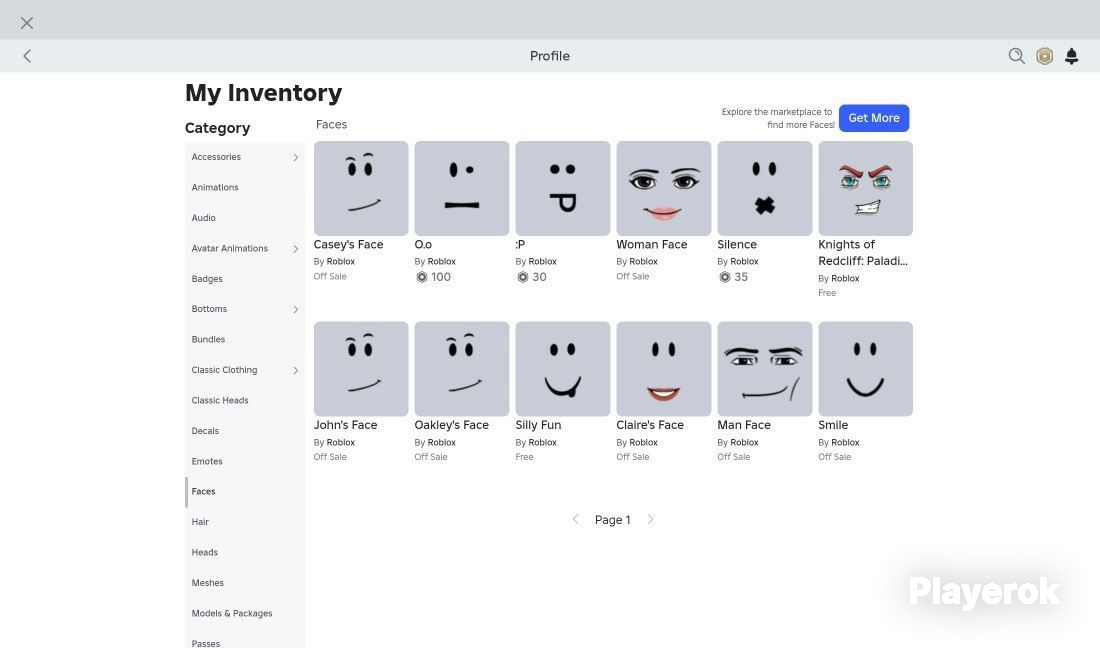Go to previous page arrow

point(575,520)
